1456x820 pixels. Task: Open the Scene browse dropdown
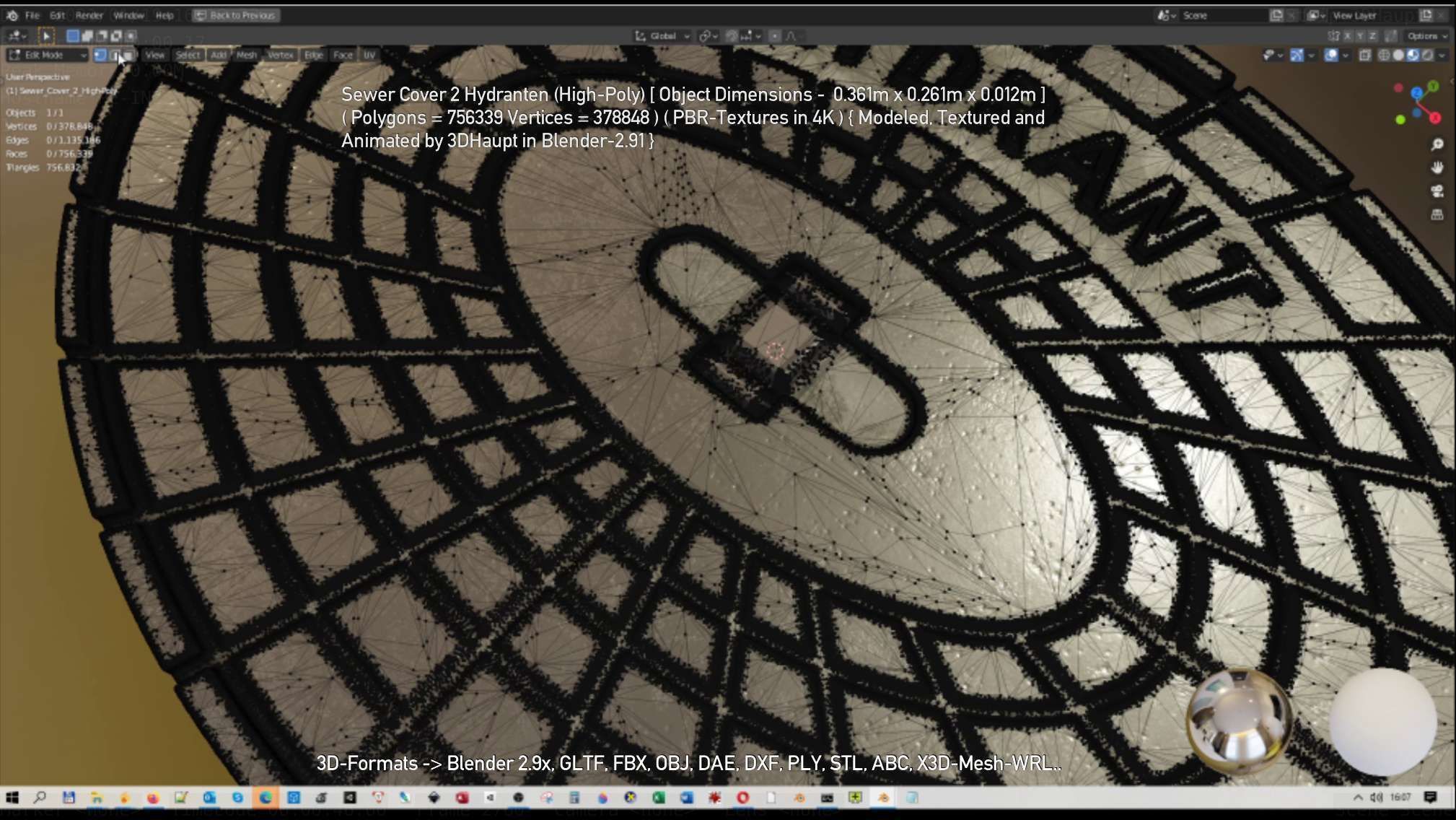coord(1166,15)
